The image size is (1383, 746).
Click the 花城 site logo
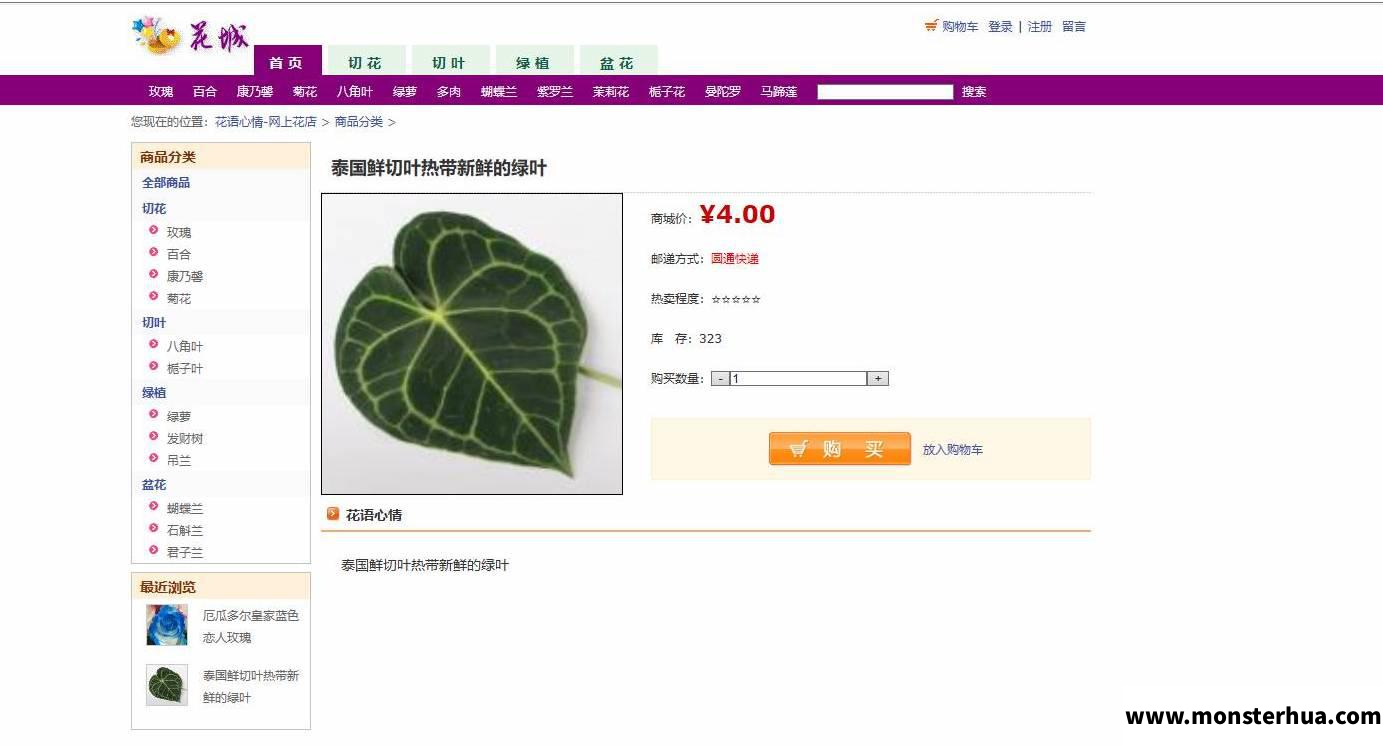pos(190,37)
